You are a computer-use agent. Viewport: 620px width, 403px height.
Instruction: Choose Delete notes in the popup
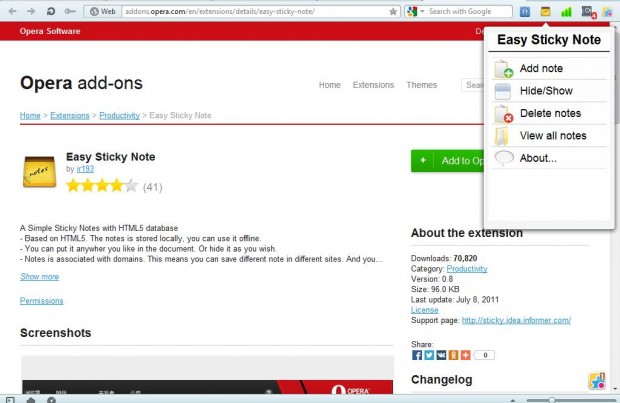(549, 114)
